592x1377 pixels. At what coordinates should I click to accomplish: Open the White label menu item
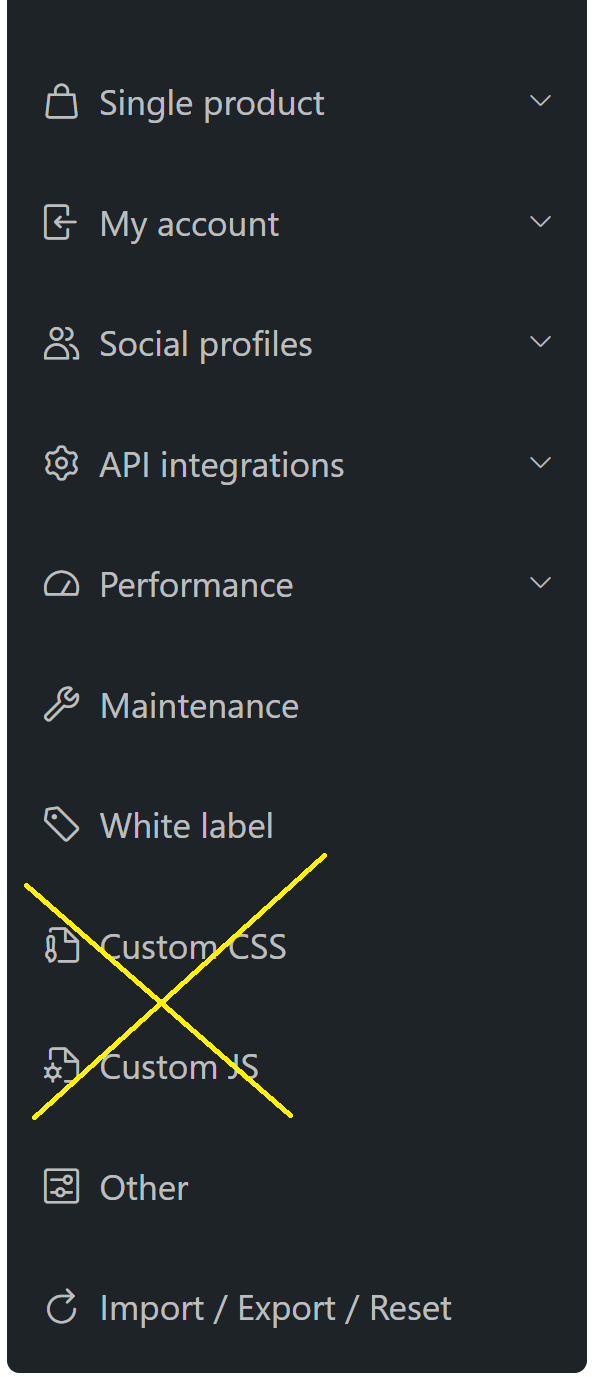point(297,826)
